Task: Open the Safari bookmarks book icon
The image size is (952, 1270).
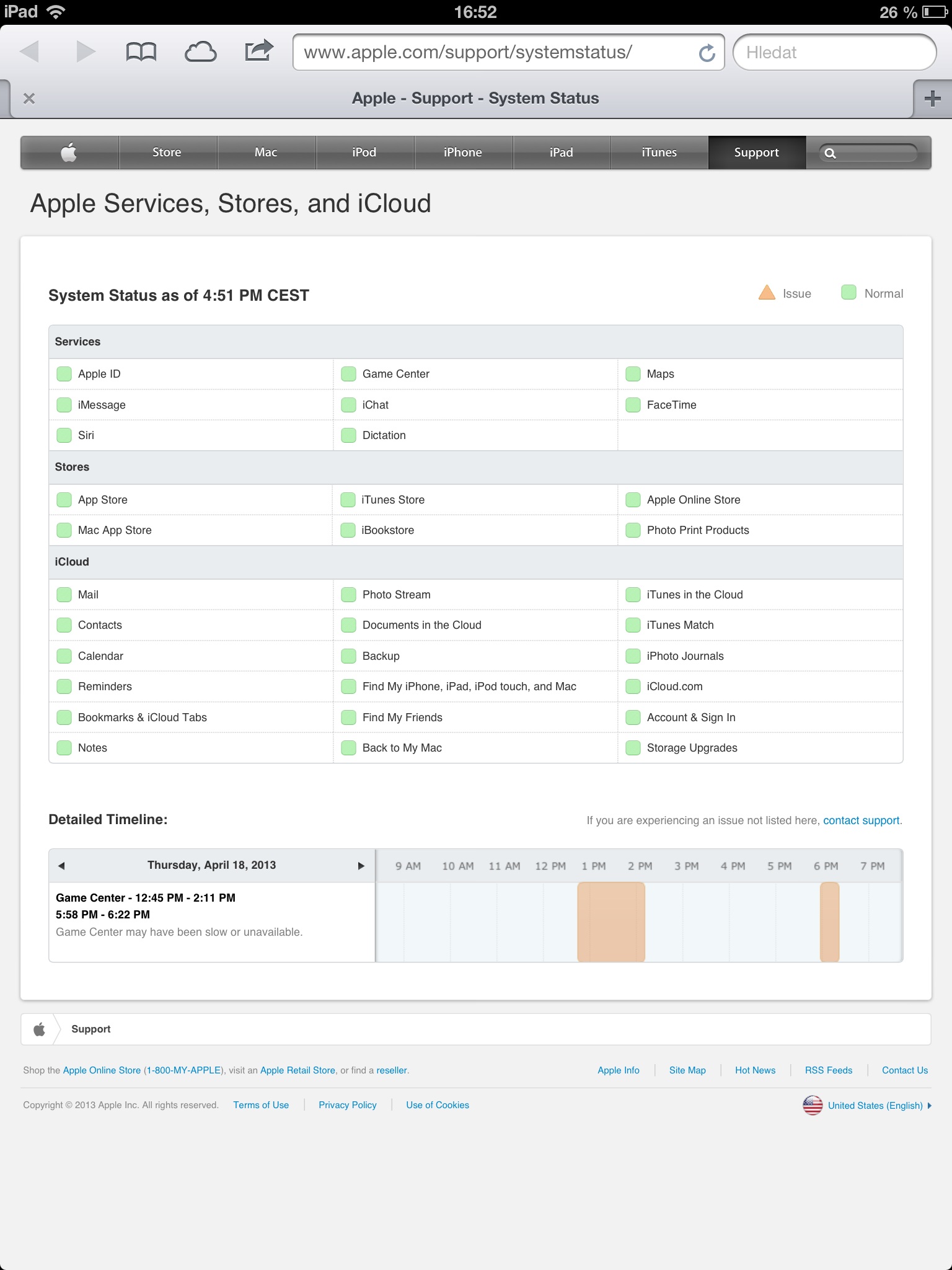Action: click(x=141, y=52)
